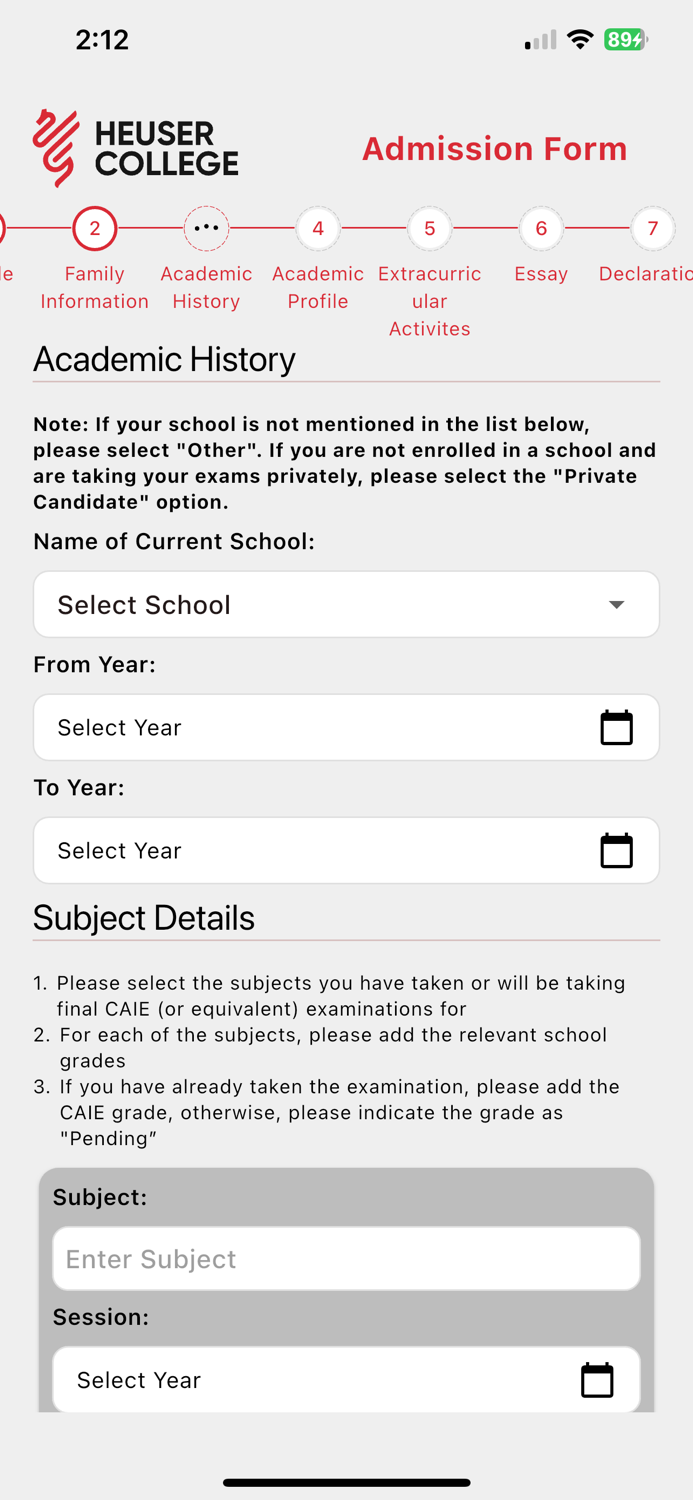
Task: Tap the Wi-Fi icon in the status bar
Action: point(580,38)
